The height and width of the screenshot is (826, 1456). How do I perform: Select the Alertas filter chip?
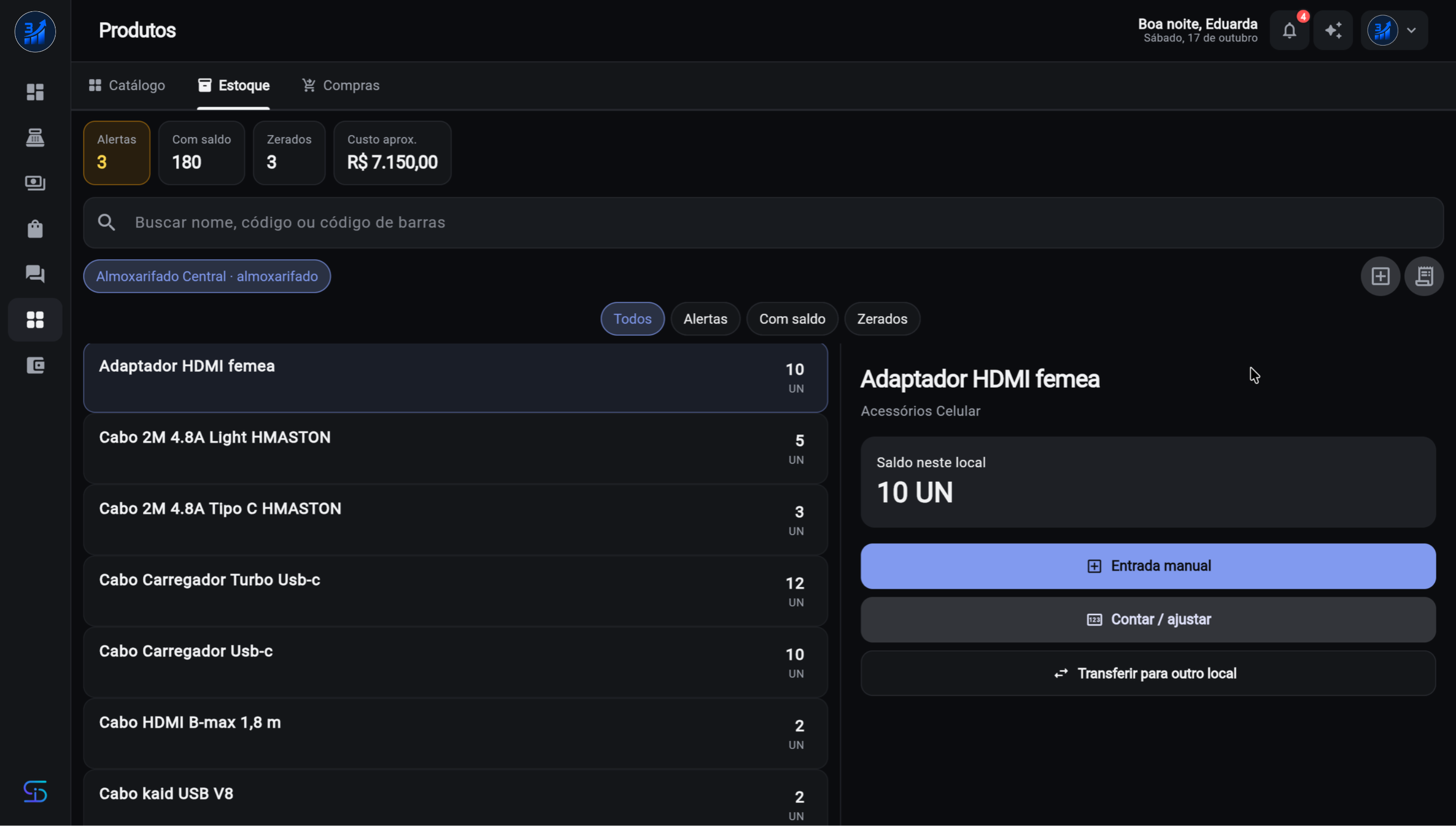(x=705, y=319)
